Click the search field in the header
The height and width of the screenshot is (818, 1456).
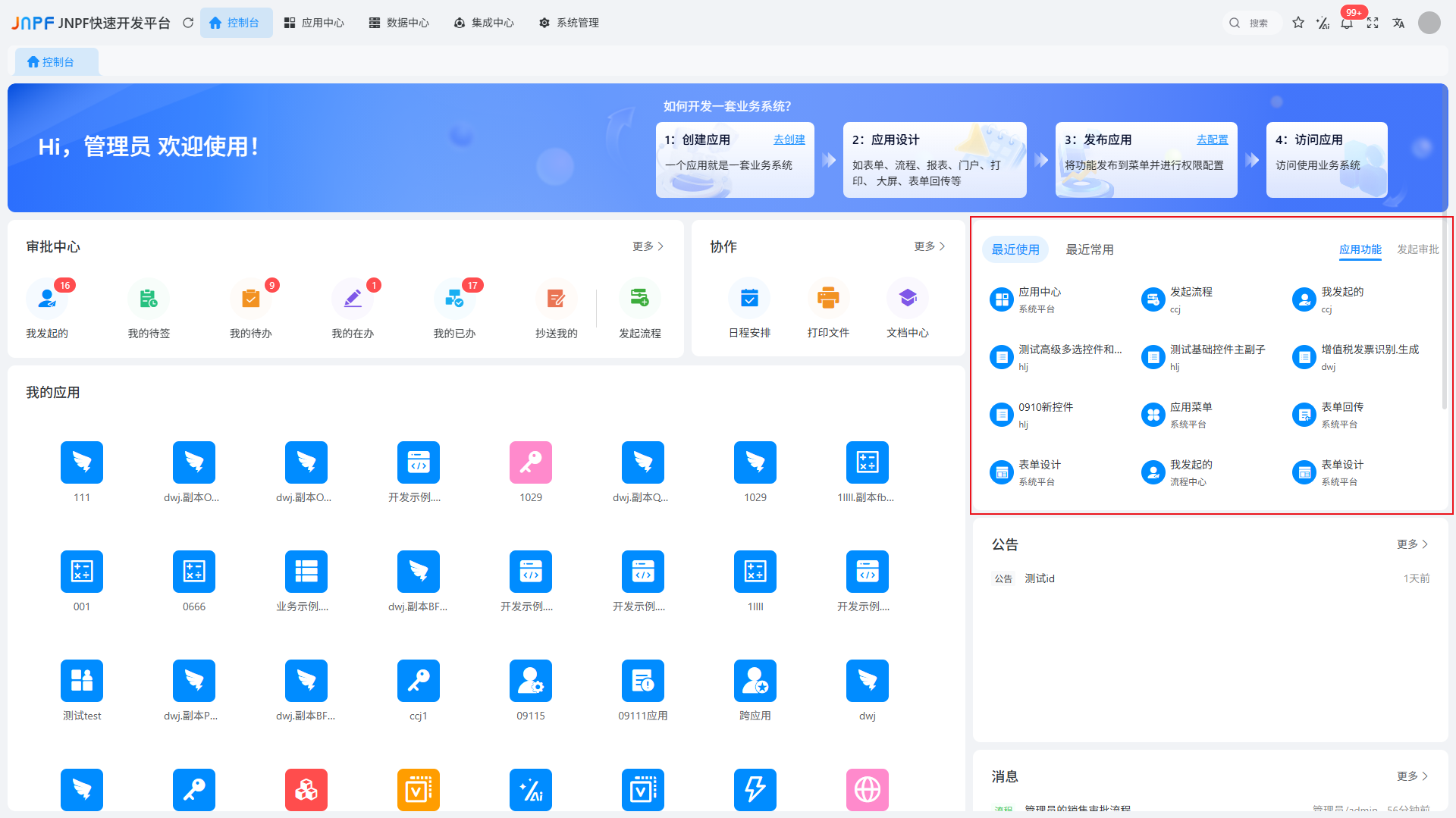pyautogui.click(x=1253, y=23)
